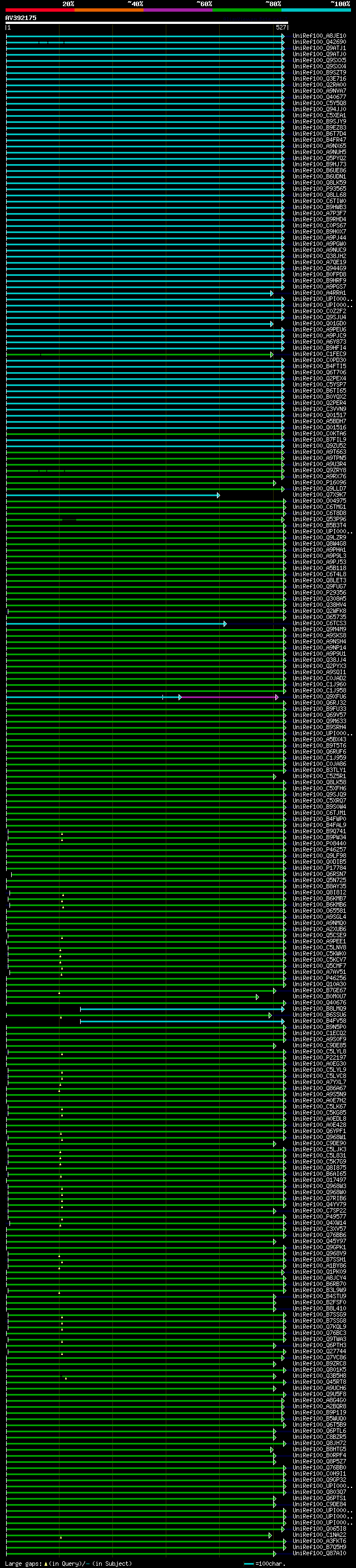
Task: Click hit label UniRef100_Q86A67
Action: (x=319, y=1089)
